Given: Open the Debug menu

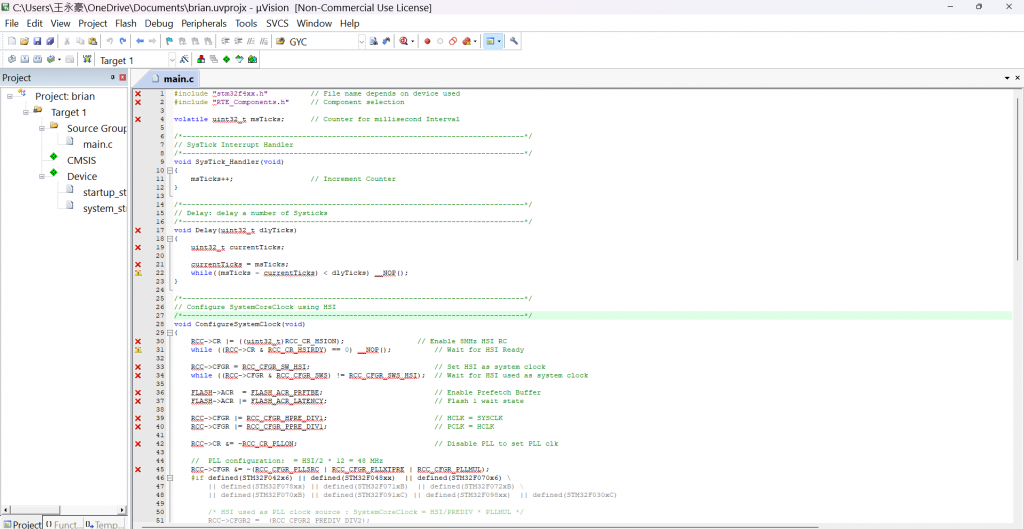Looking at the screenshot, I should coord(159,24).
